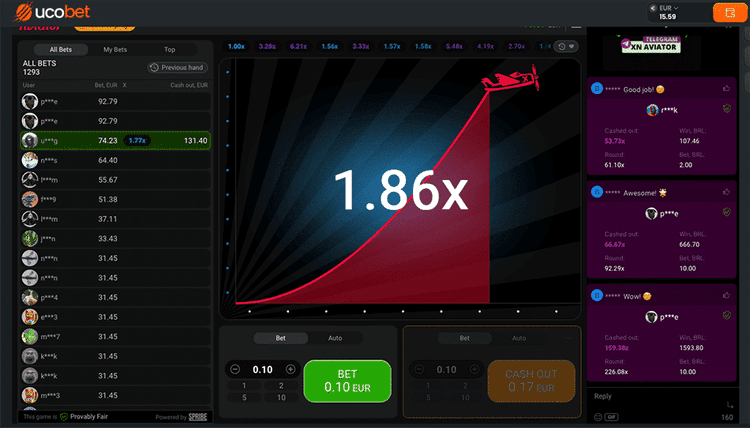Open the round history dropdown
The height and width of the screenshot is (428, 750).
(x=566, y=46)
